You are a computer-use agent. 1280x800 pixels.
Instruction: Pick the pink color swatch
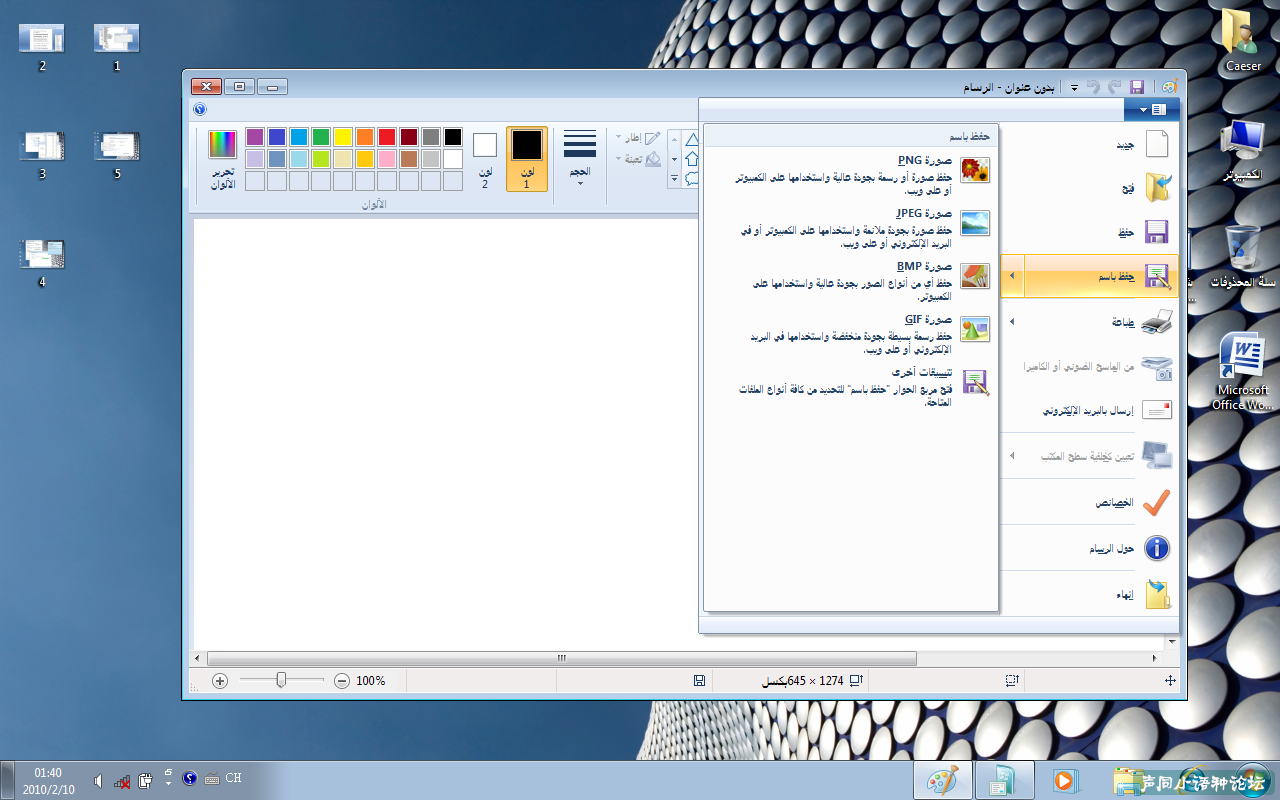[387, 159]
